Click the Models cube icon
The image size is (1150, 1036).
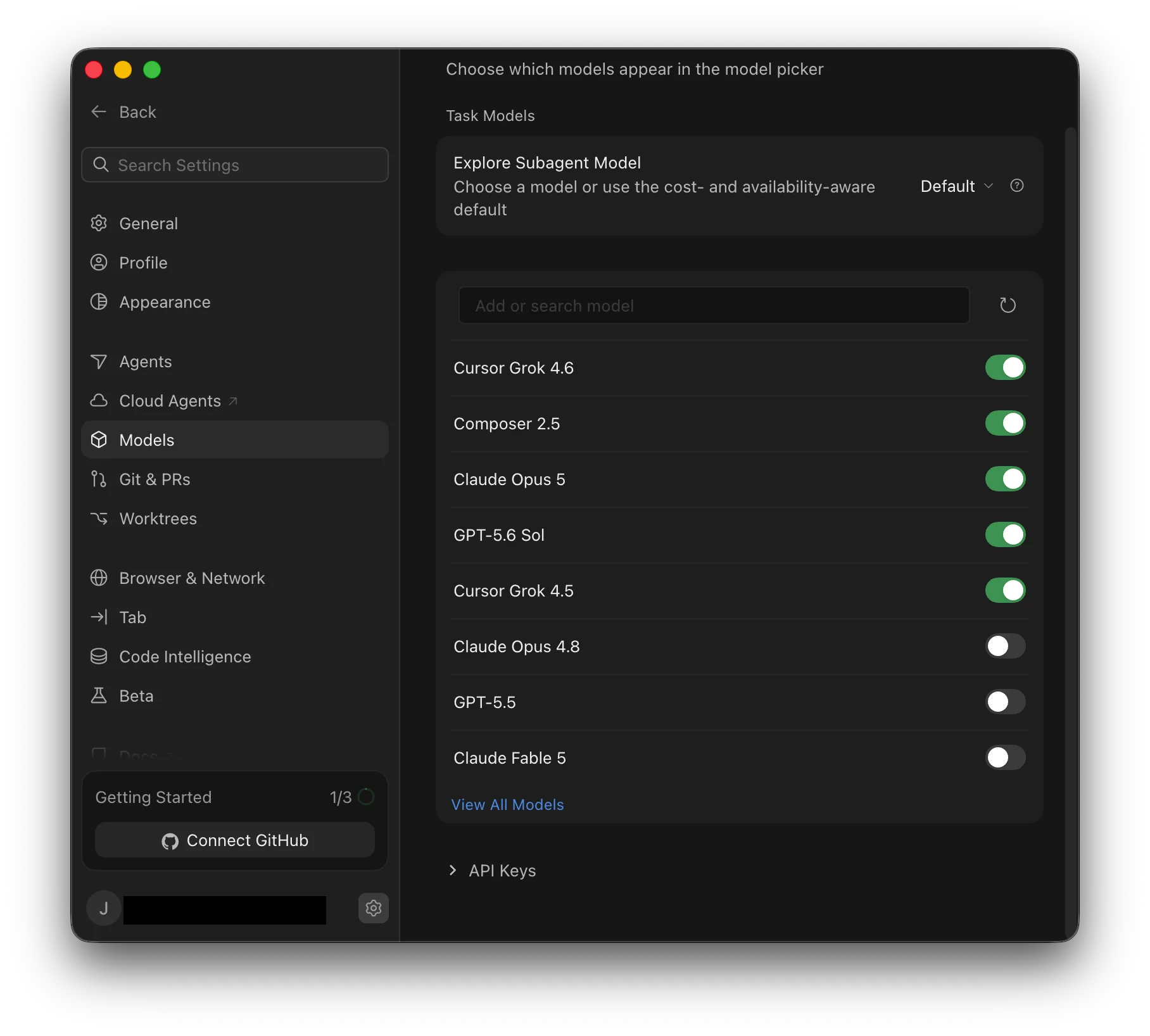[99, 439]
